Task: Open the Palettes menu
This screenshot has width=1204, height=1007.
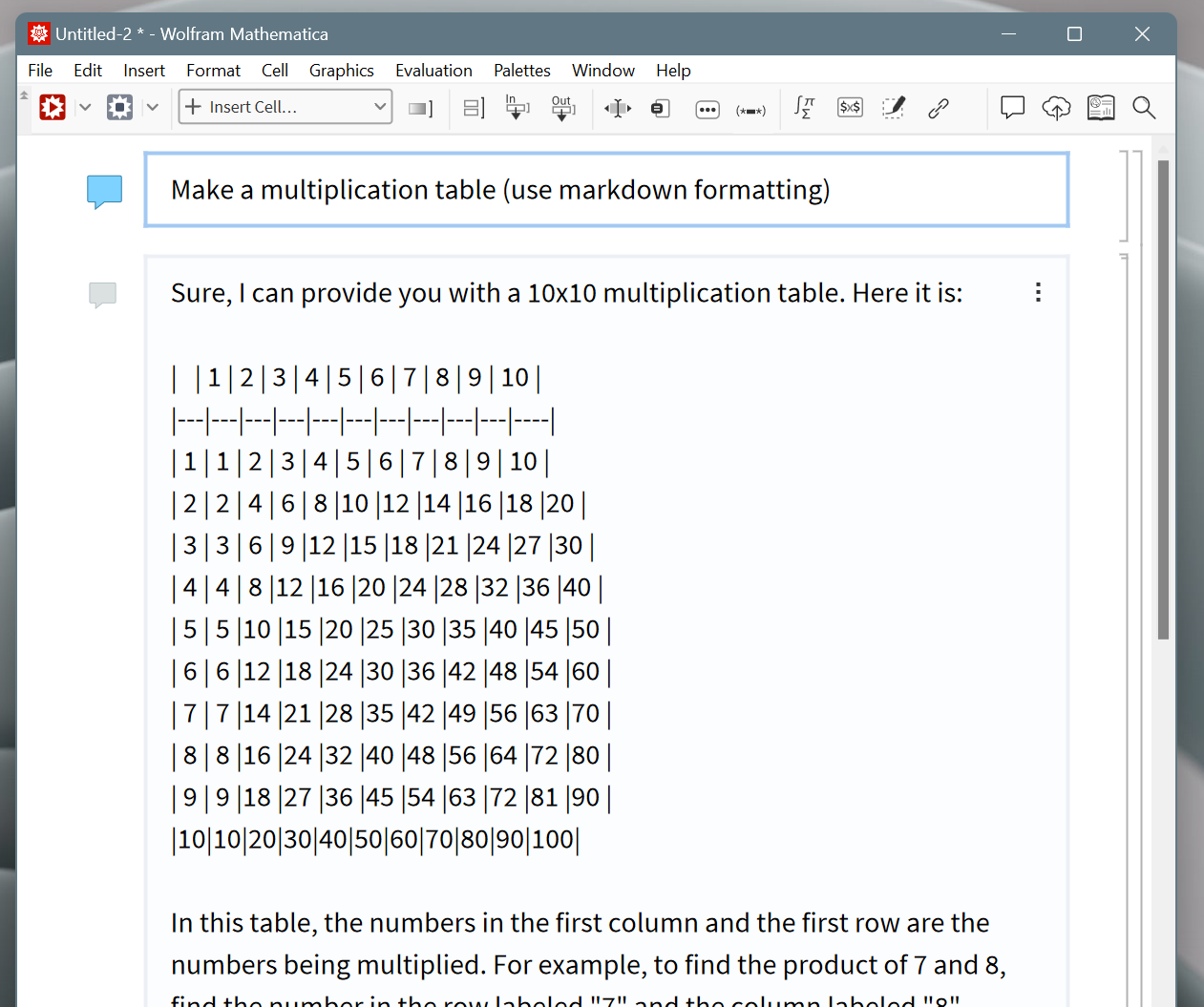Action: 522,71
